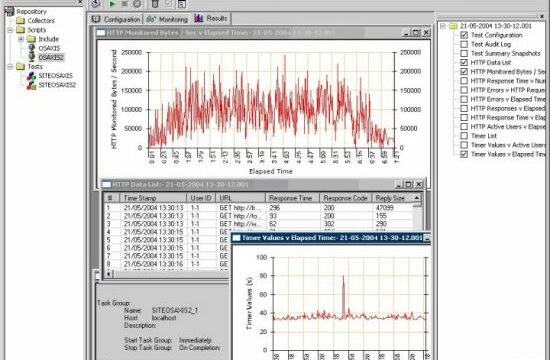Click the round Kill Test icon in toolbar
Screen dimensions: 550x360
tap(137, 4)
